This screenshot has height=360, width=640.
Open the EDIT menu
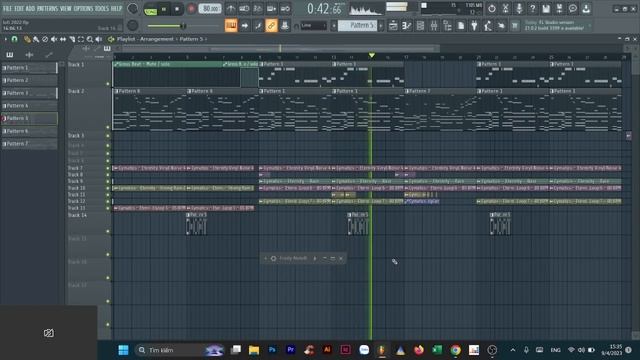[19, 8]
